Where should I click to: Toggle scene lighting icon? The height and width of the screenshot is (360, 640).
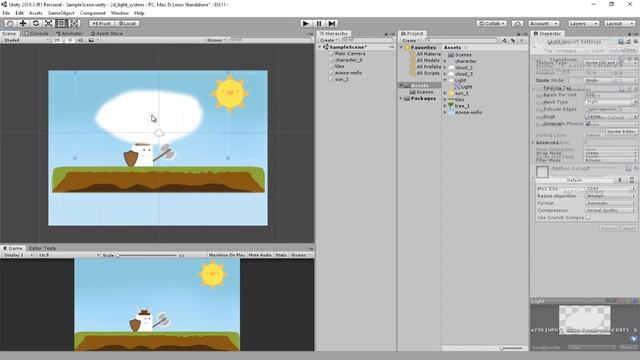pos(70,40)
